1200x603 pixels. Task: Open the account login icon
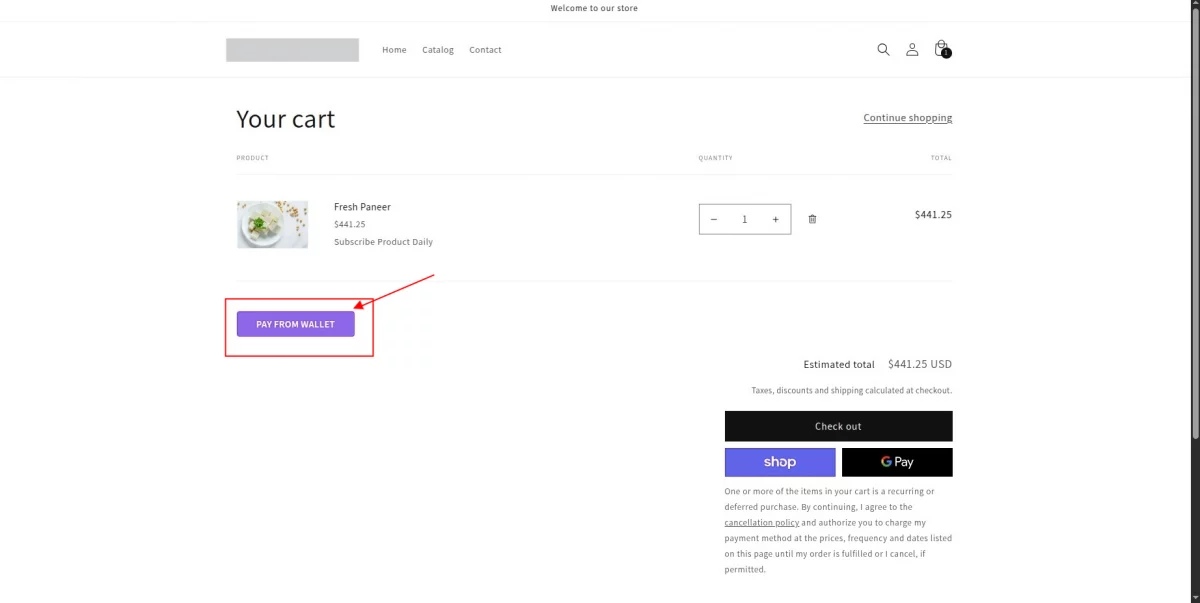pyautogui.click(x=912, y=49)
